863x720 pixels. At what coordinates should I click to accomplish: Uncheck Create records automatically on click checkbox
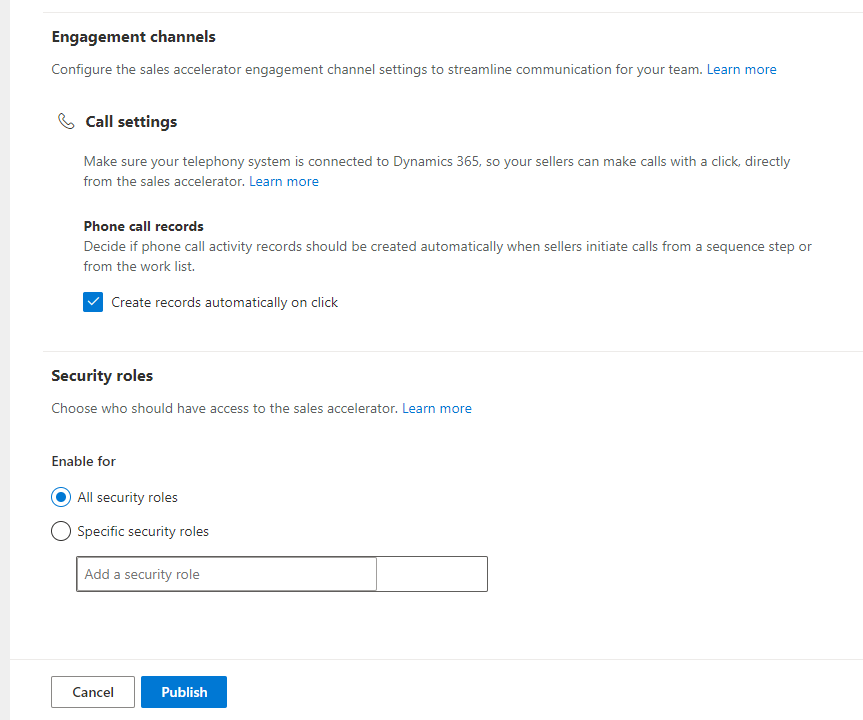93,302
